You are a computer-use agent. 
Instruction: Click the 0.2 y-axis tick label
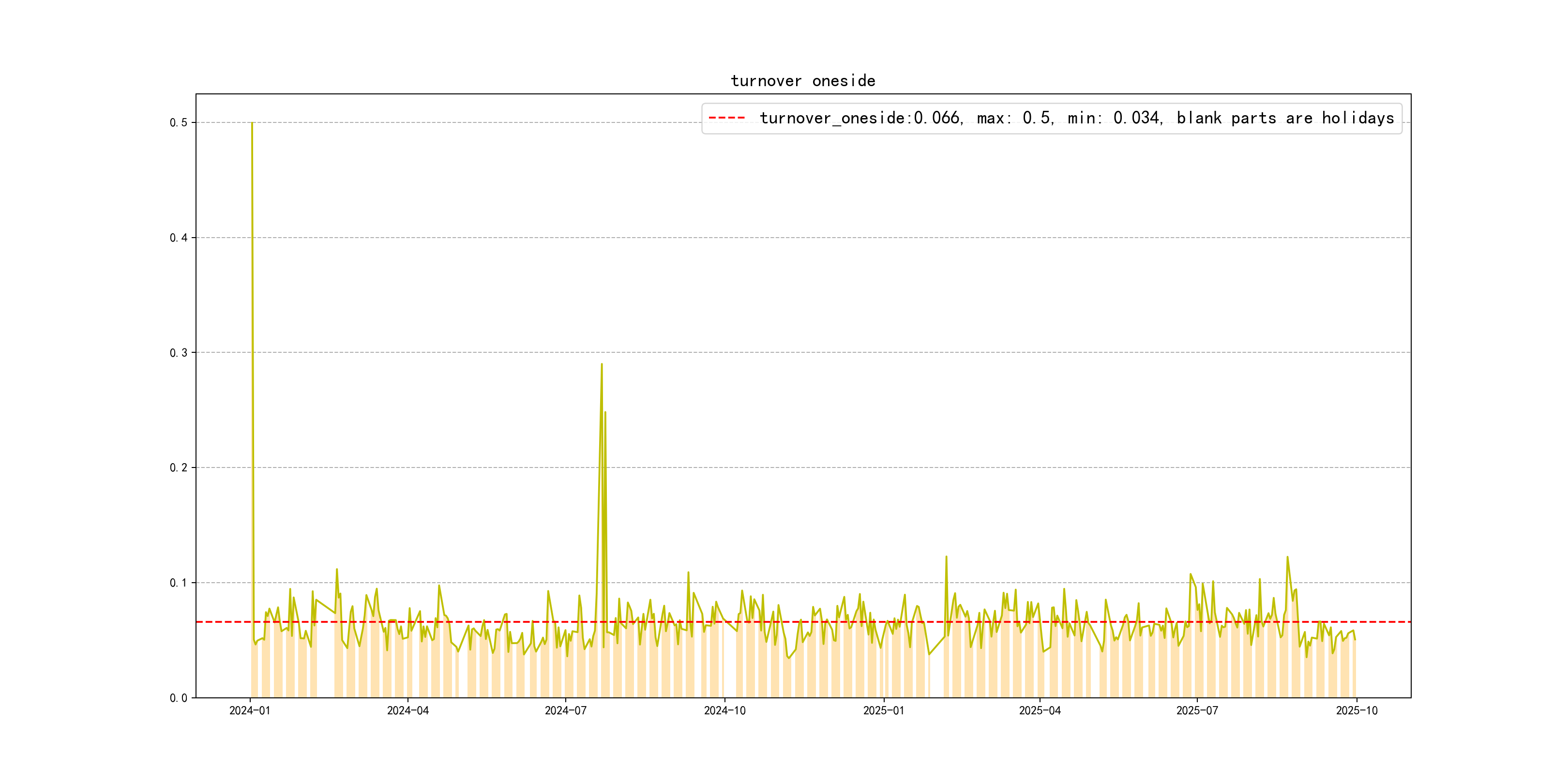point(179,468)
